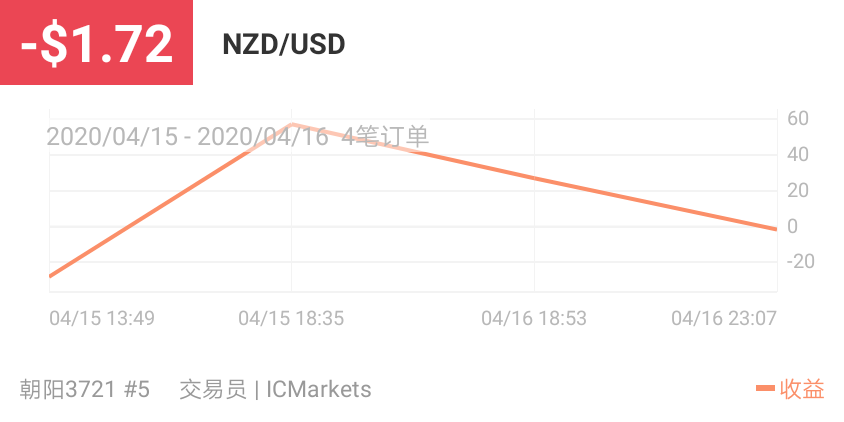Click the 04/15 13:49 x-axis label

pyautogui.click(x=102, y=318)
